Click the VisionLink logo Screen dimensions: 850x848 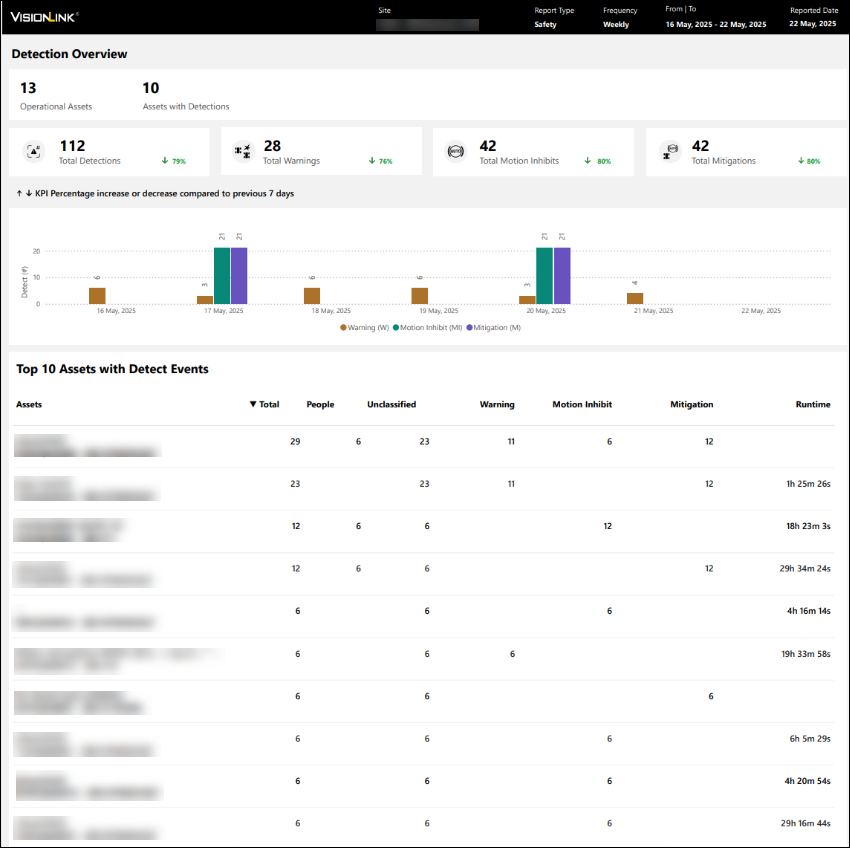click(x=45, y=17)
